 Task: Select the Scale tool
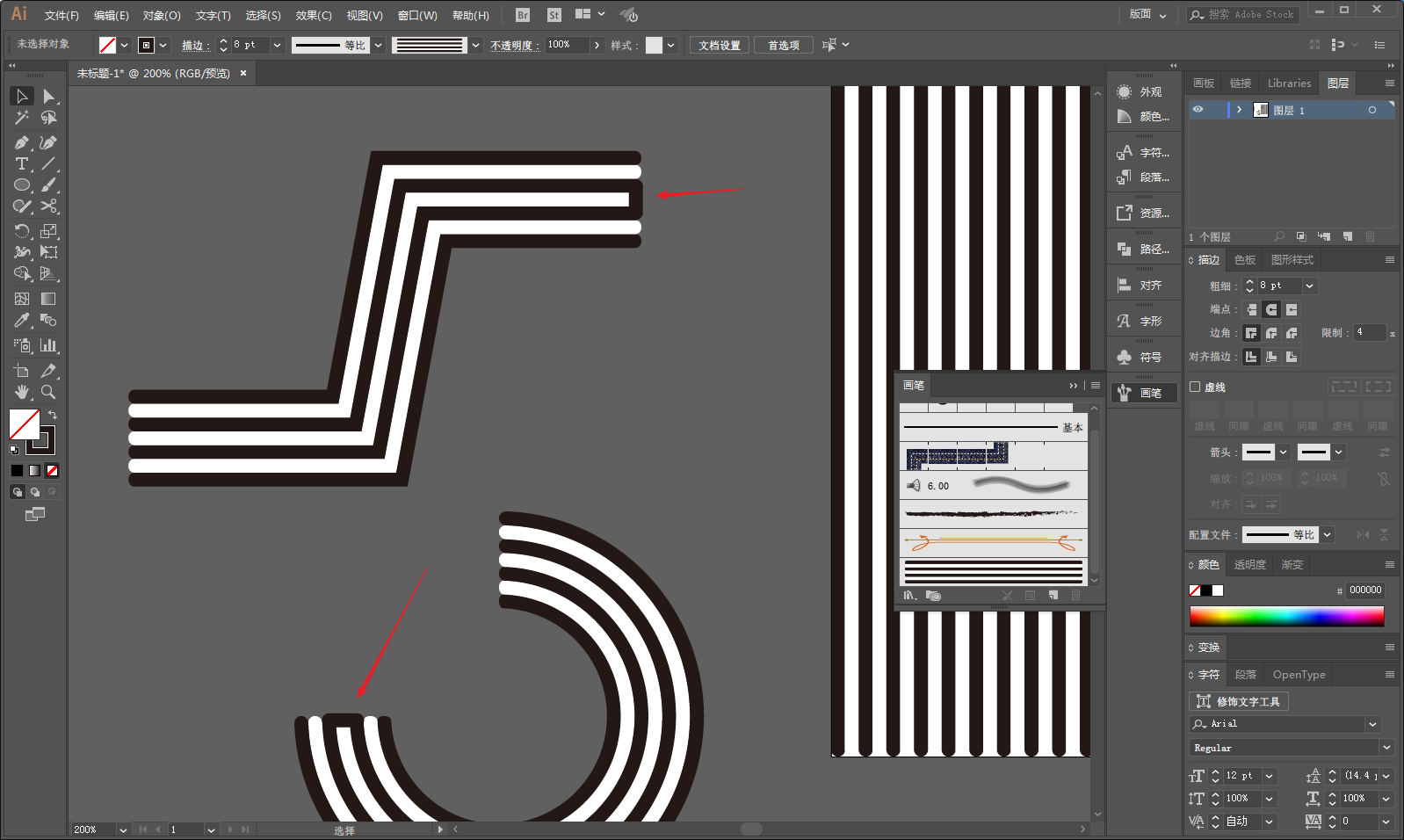(49, 231)
